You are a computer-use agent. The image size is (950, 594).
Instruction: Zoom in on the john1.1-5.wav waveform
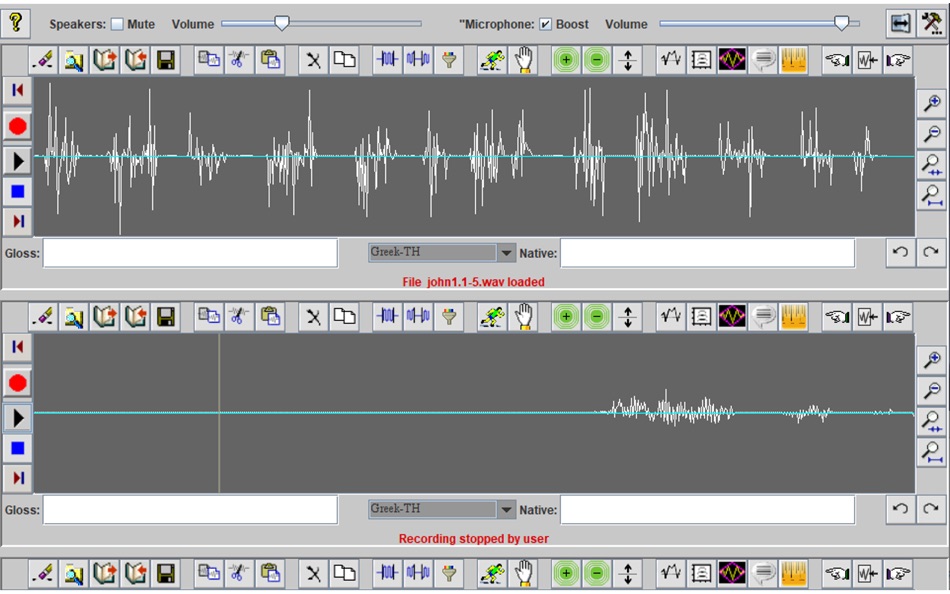931,103
